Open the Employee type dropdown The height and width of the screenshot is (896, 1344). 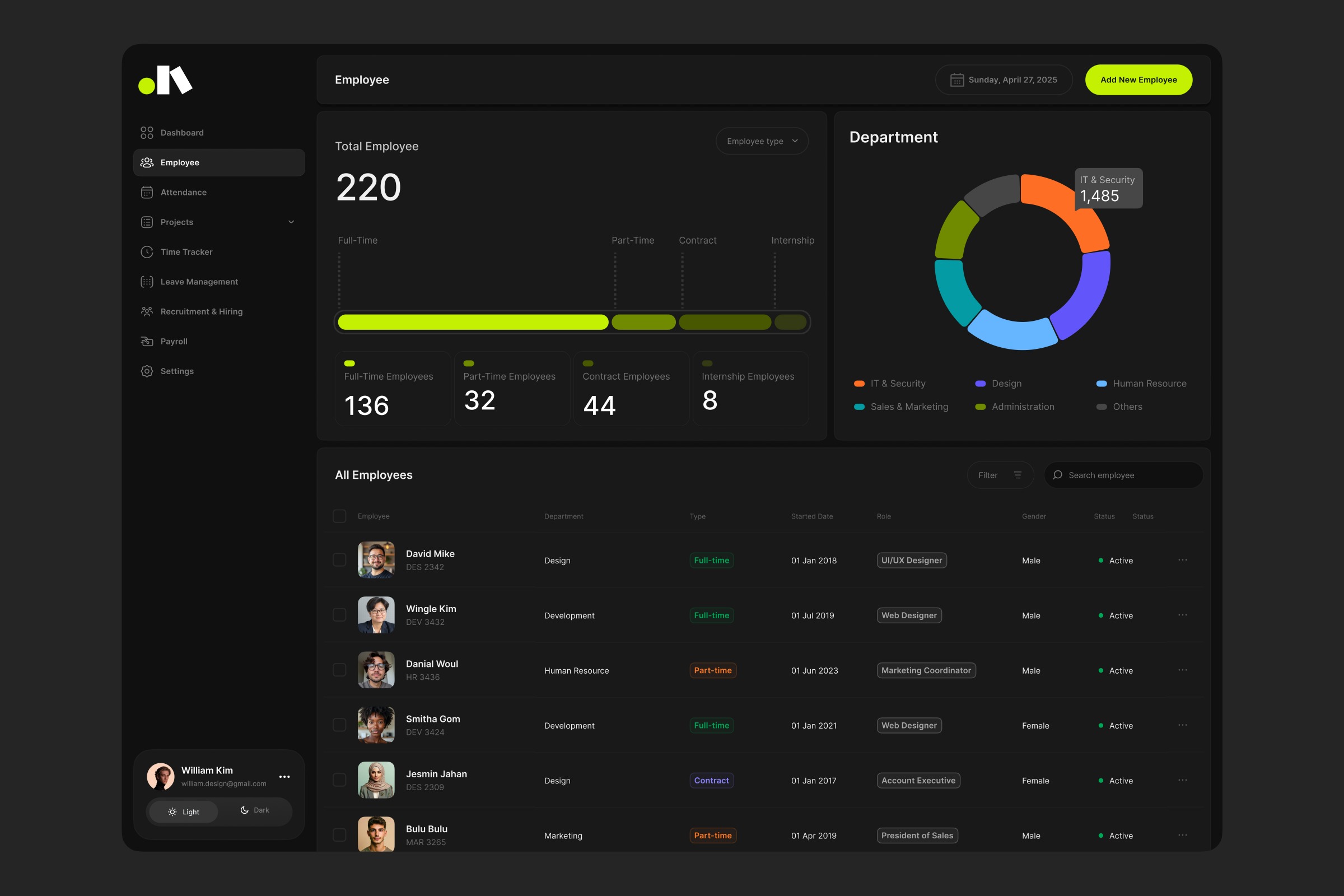[761, 141]
